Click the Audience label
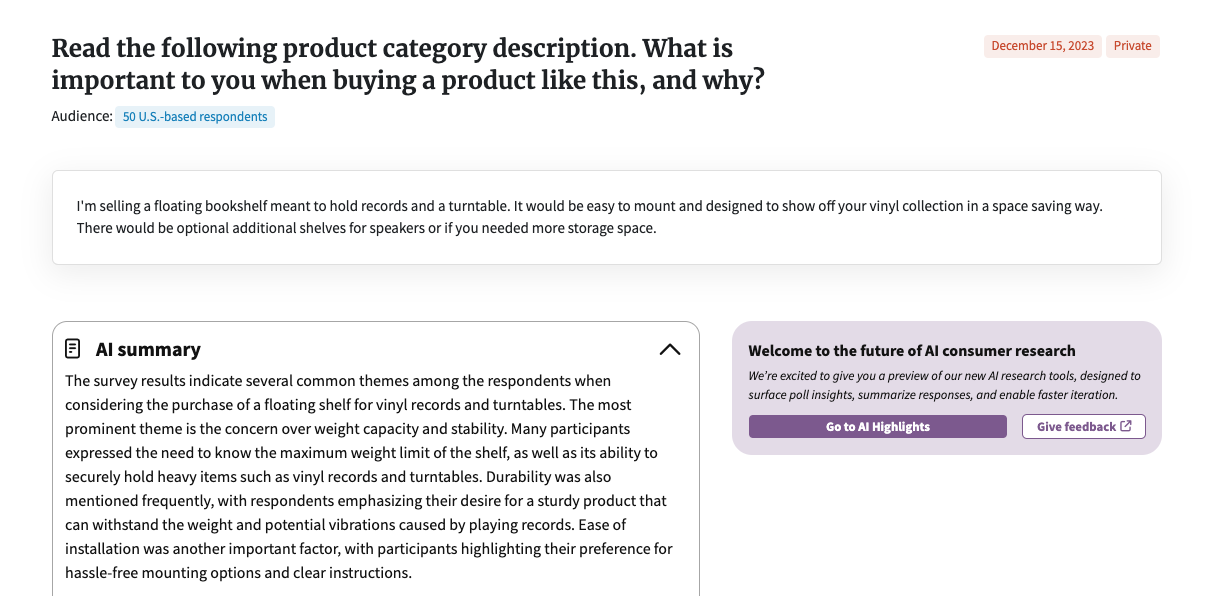 80,116
